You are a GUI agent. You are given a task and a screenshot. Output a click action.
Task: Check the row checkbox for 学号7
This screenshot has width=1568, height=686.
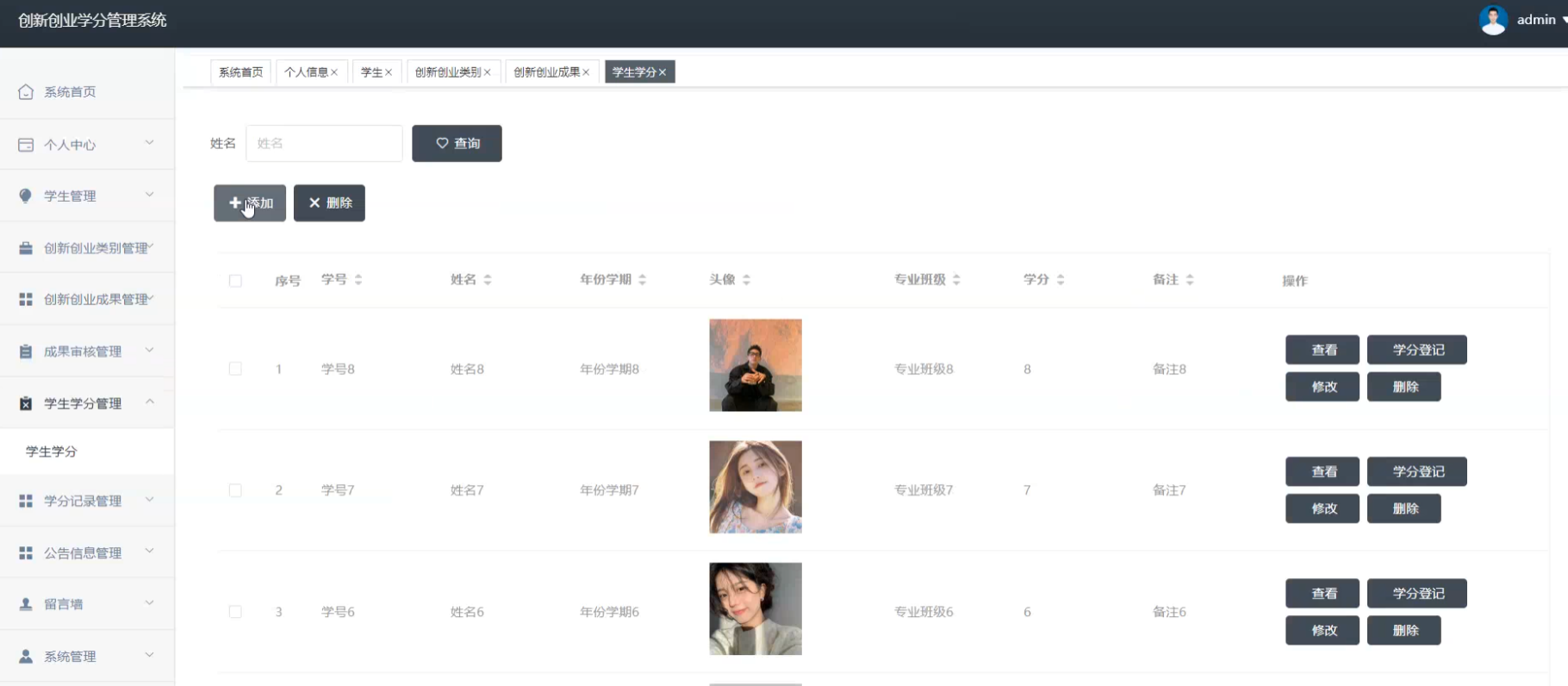click(x=235, y=490)
